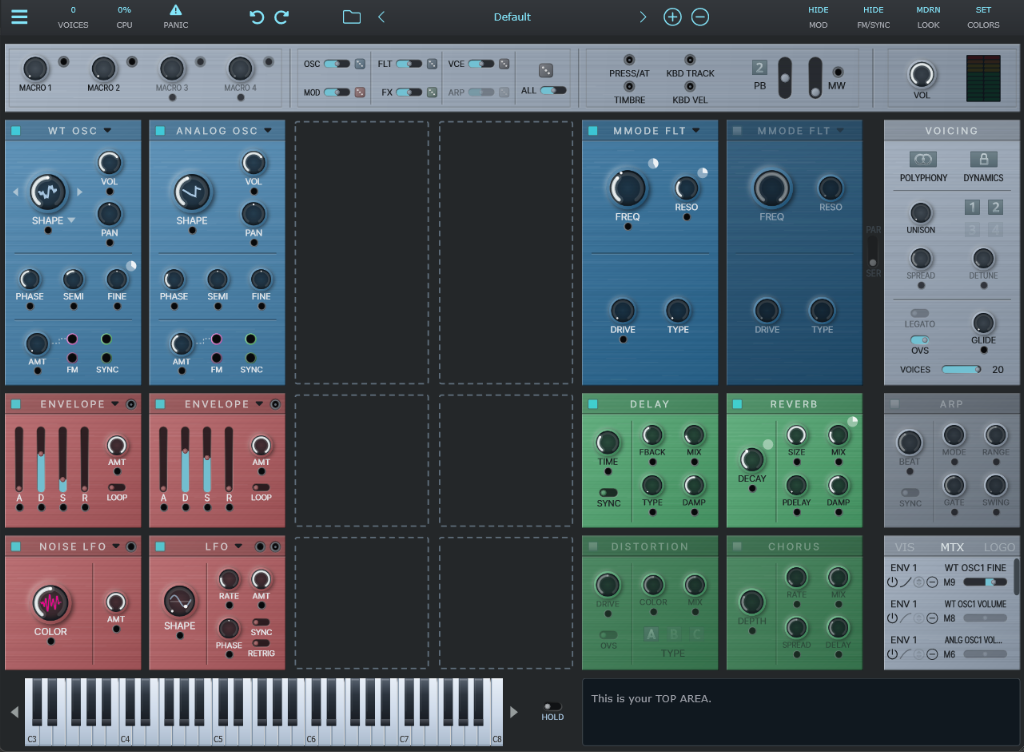Toggle the FX lock switch
Image resolution: width=1024 pixels, height=752 pixels.
coord(409,93)
